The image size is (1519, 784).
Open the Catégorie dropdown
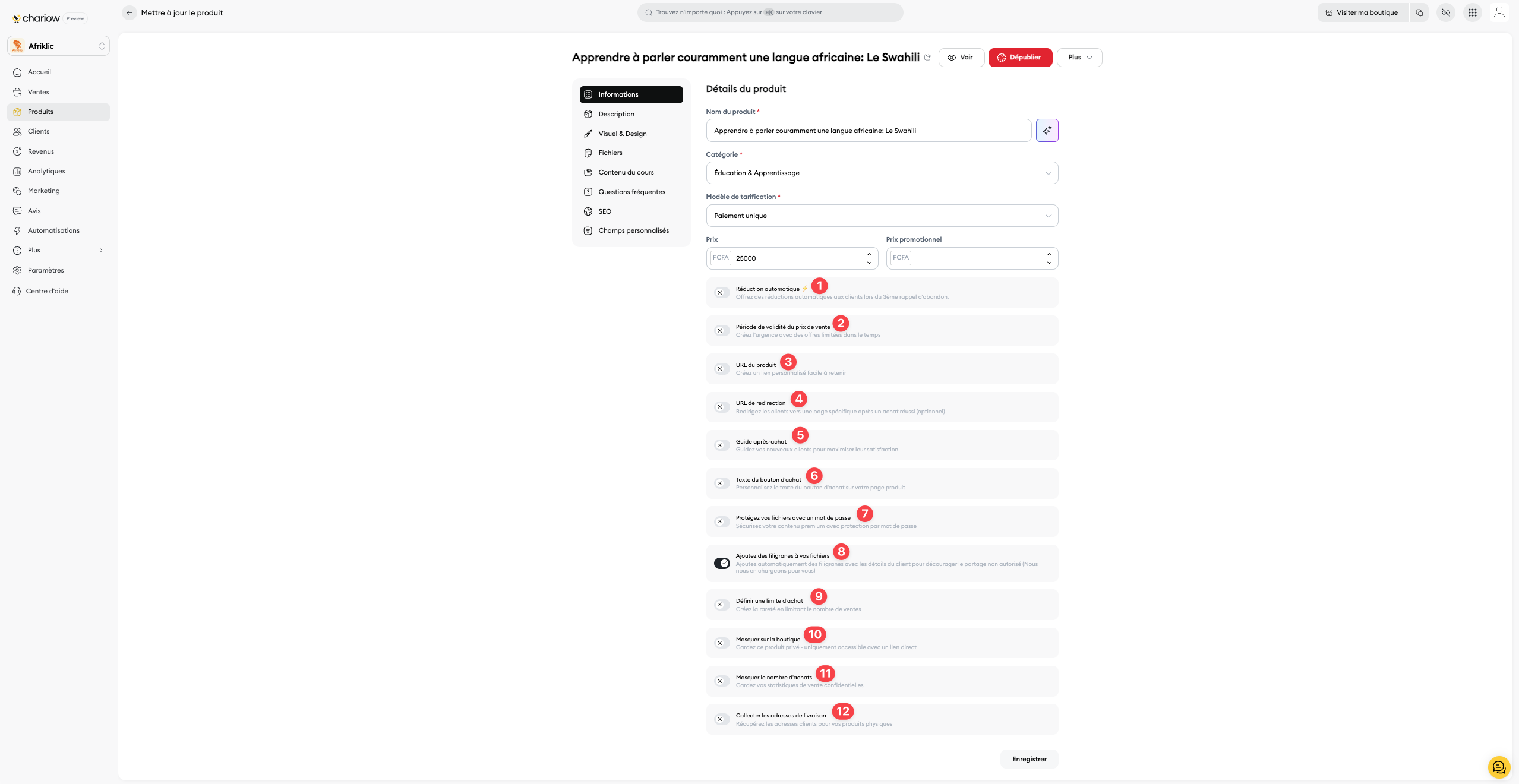pyautogui.click(x=882, y=173)
